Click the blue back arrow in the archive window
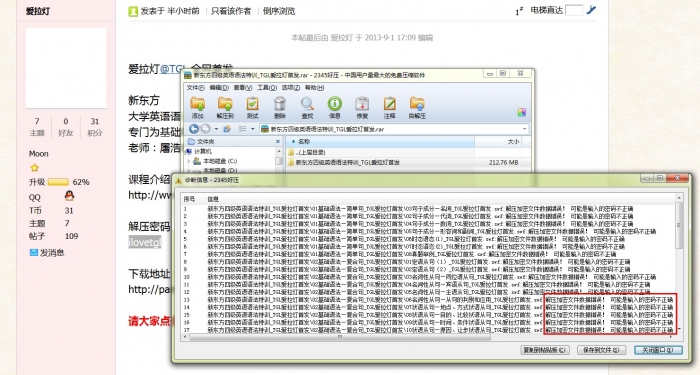The image size is (700, 375). [x=194, y=129]
